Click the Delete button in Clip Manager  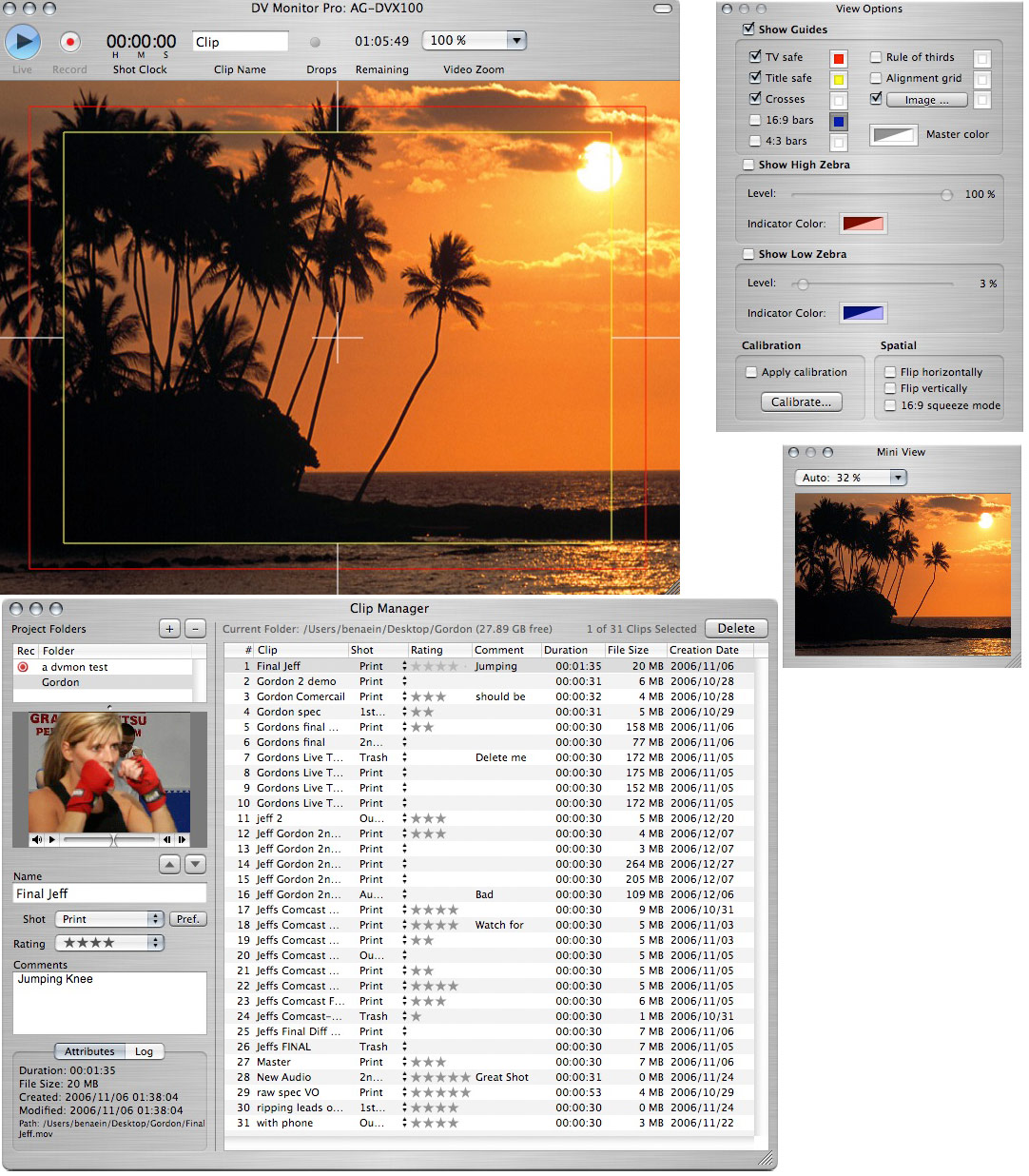click(x=736, y=628)
